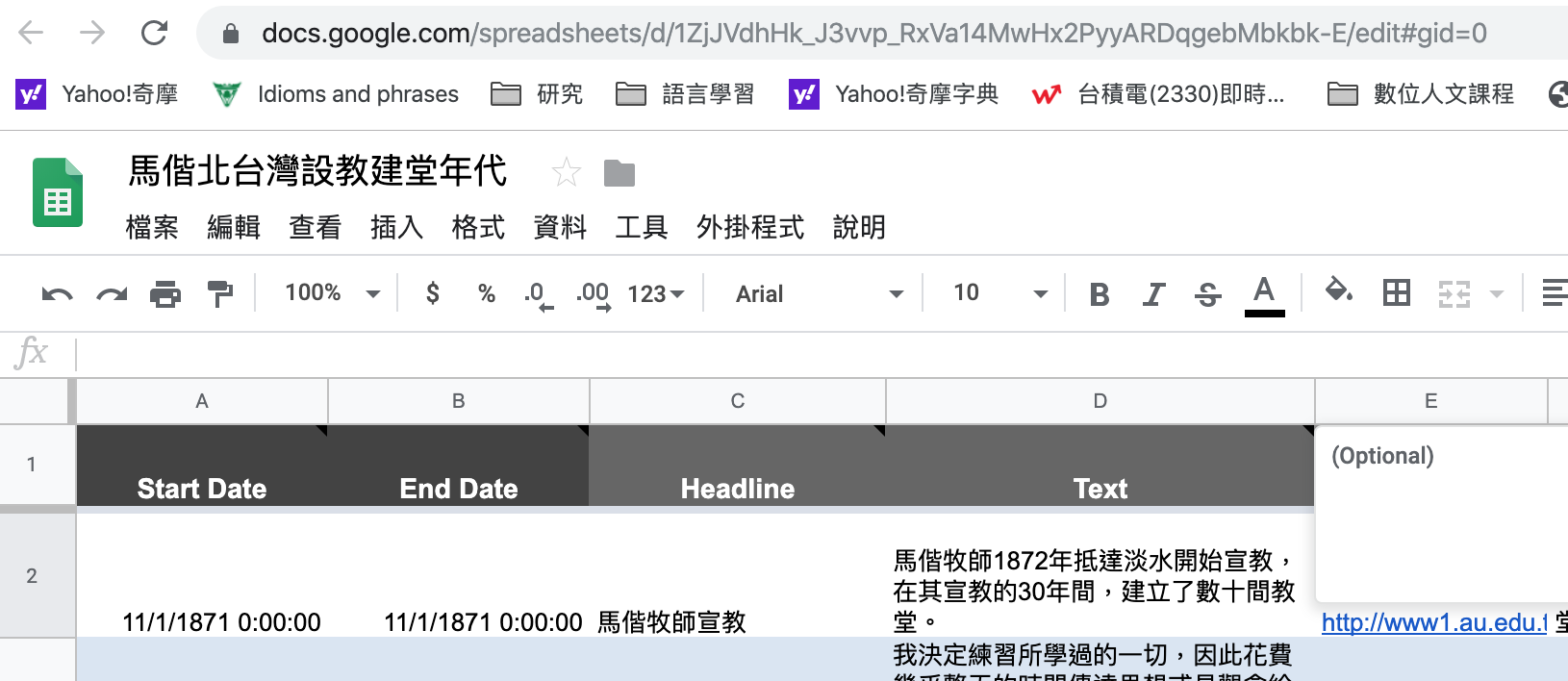Open the borders tool
This screenshot has height=681, width=1568.
(x=1397, y=292)
